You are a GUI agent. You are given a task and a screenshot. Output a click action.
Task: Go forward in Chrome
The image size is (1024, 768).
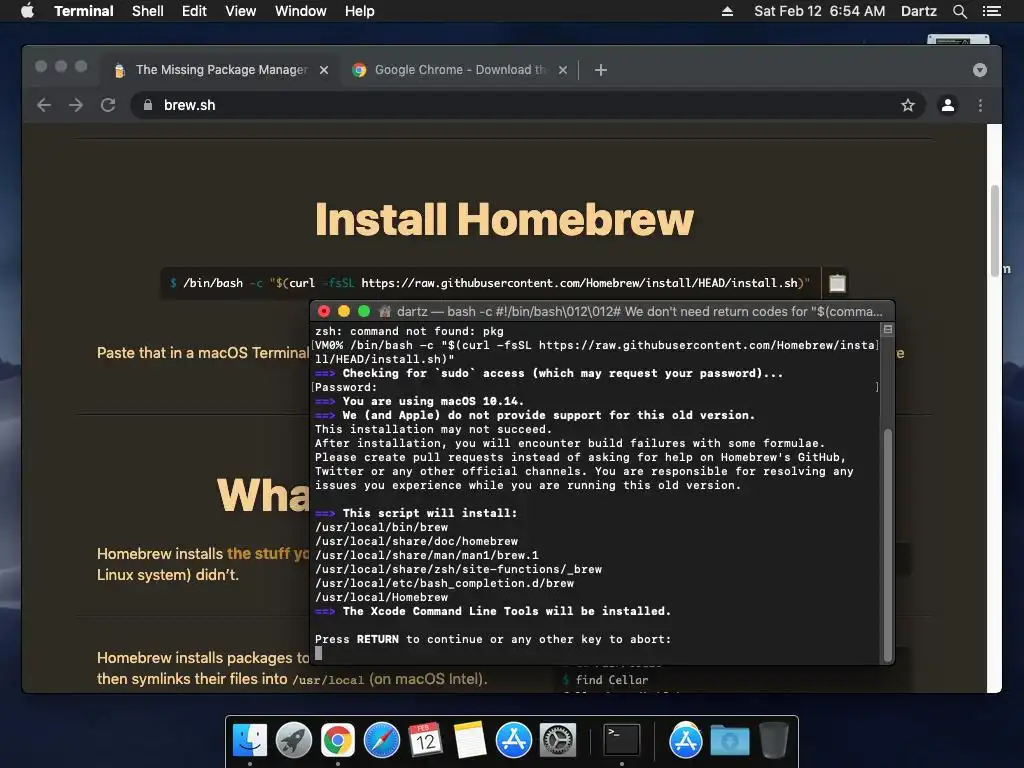76,105
